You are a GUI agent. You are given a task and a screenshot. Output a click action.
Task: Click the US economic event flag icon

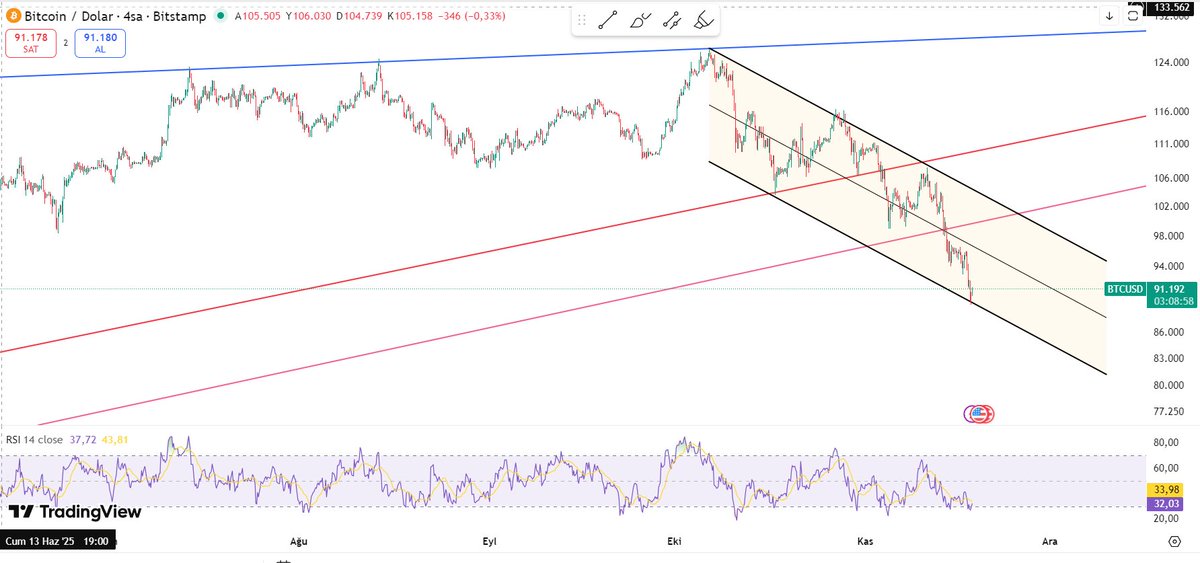(979, 413)
